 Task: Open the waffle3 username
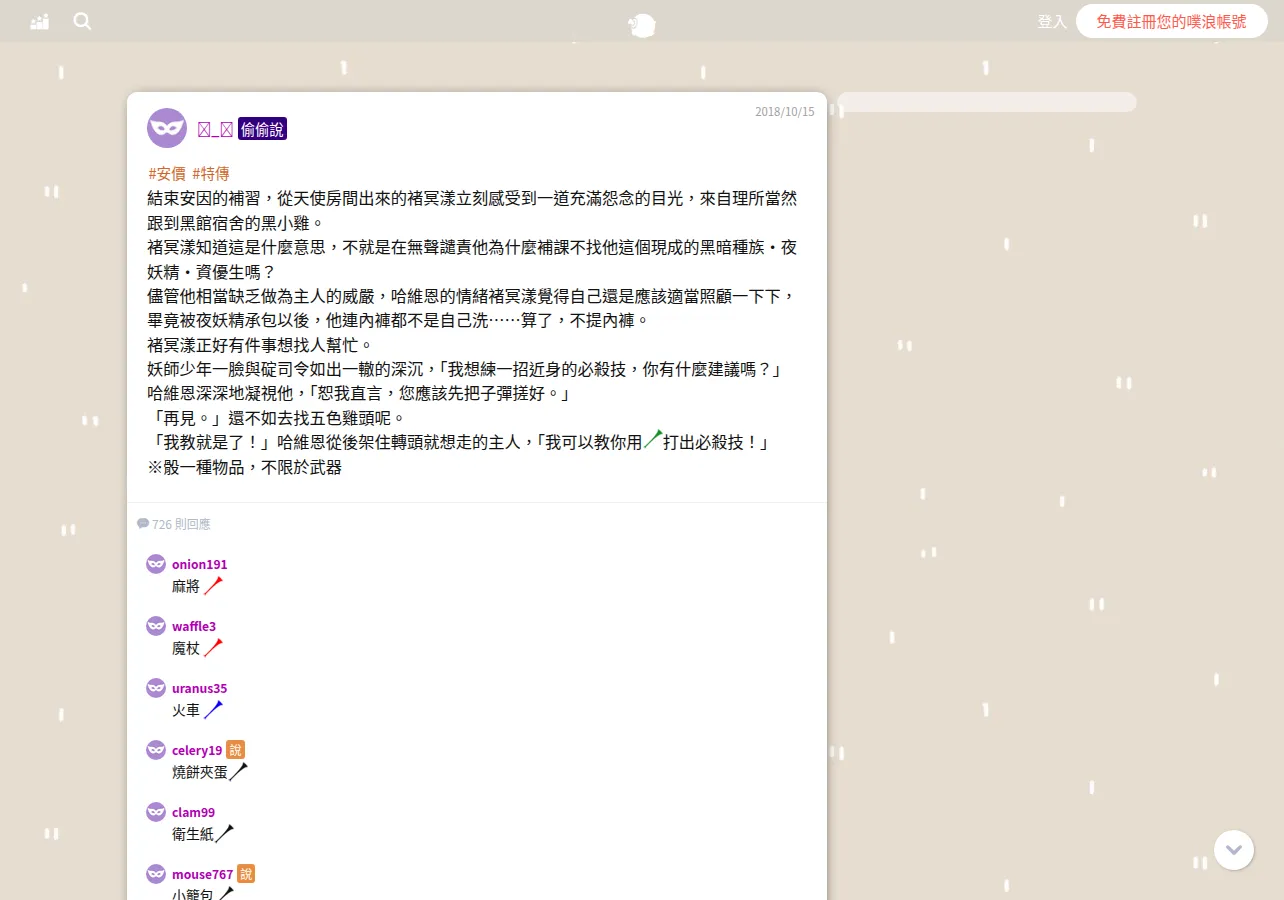point(194,626)
